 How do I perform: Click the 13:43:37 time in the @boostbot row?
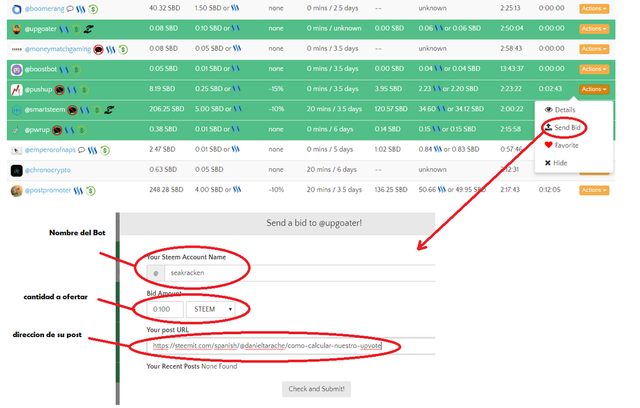512,69
